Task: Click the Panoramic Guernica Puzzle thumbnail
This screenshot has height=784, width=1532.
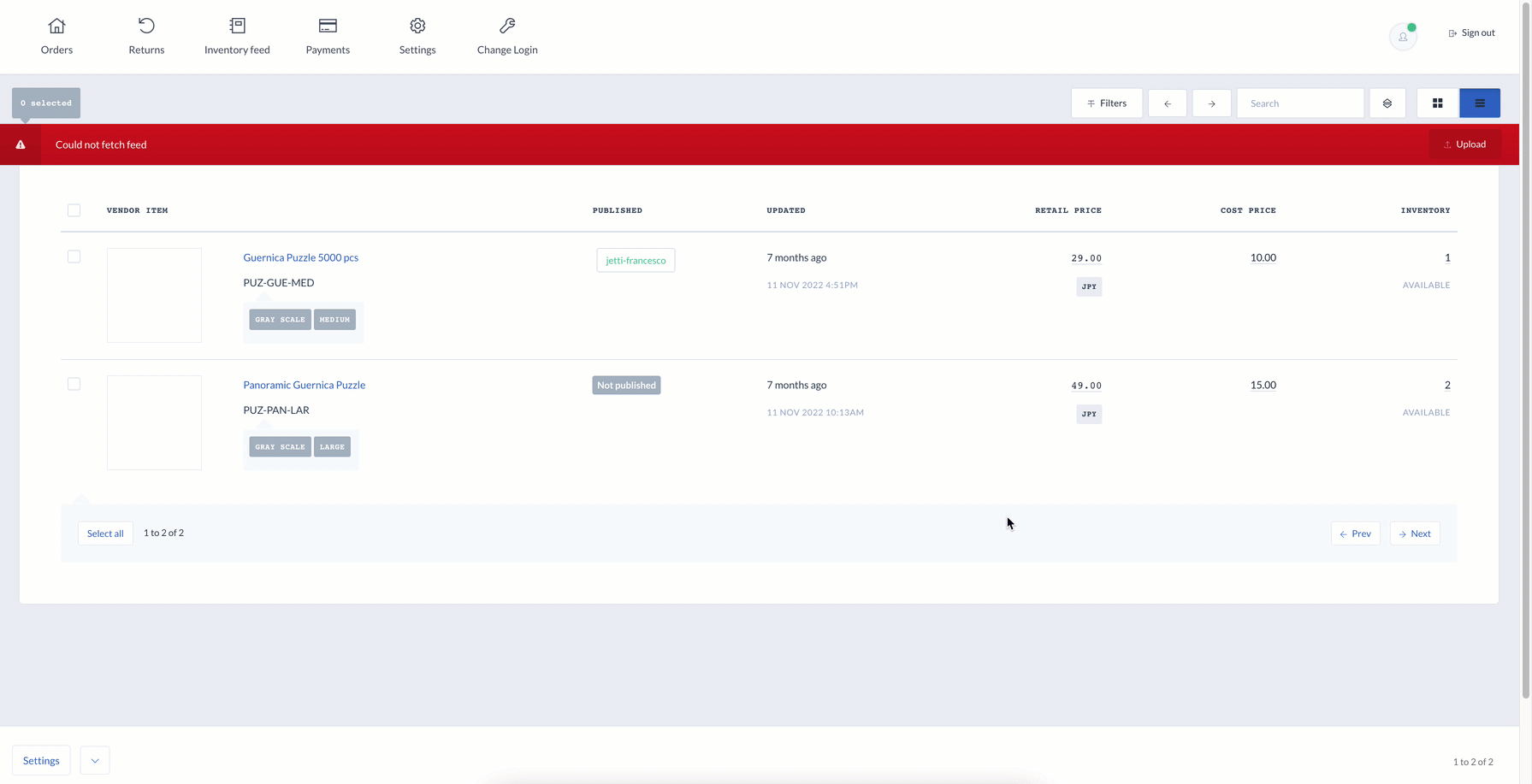Action: coord(154,422)
